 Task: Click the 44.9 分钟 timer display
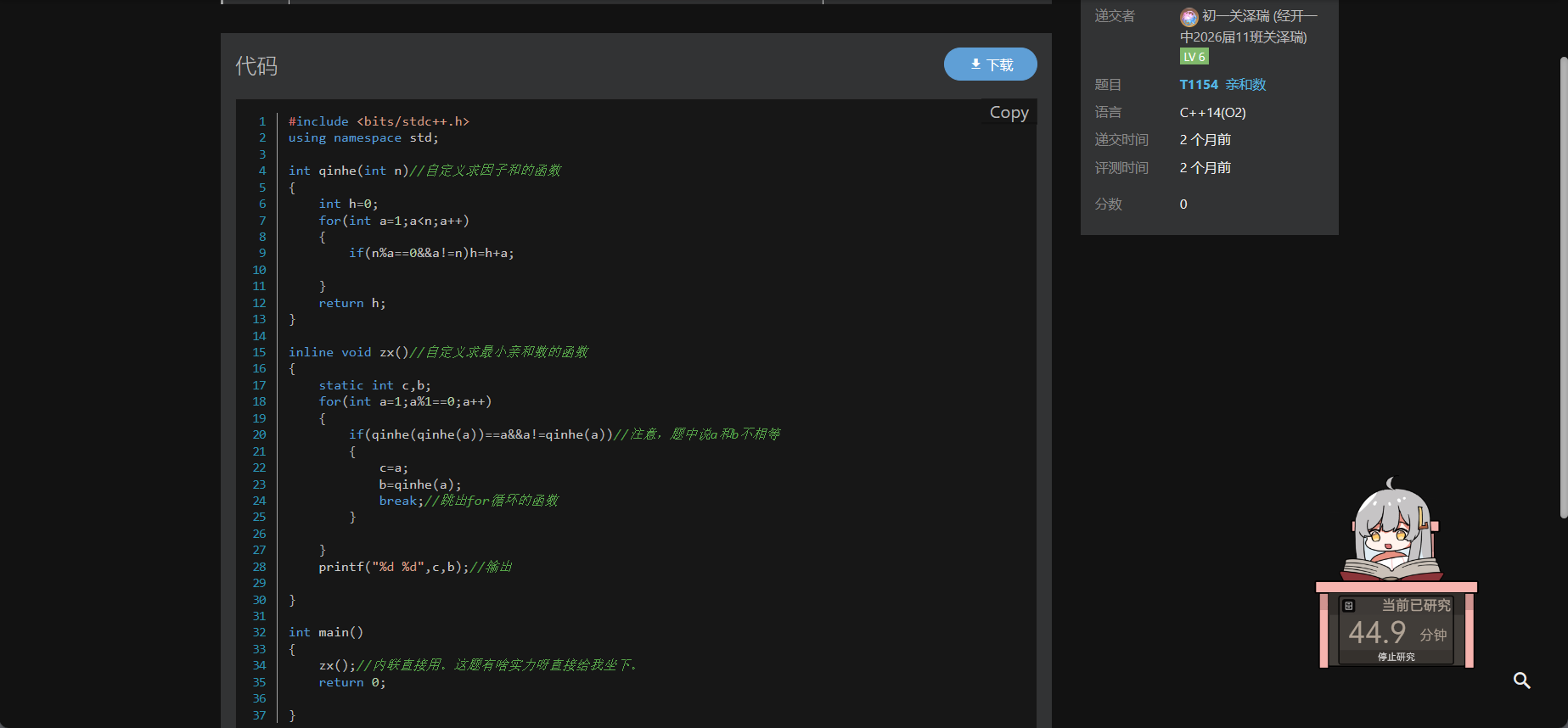pyautogui.click(x=1396, y=633)
